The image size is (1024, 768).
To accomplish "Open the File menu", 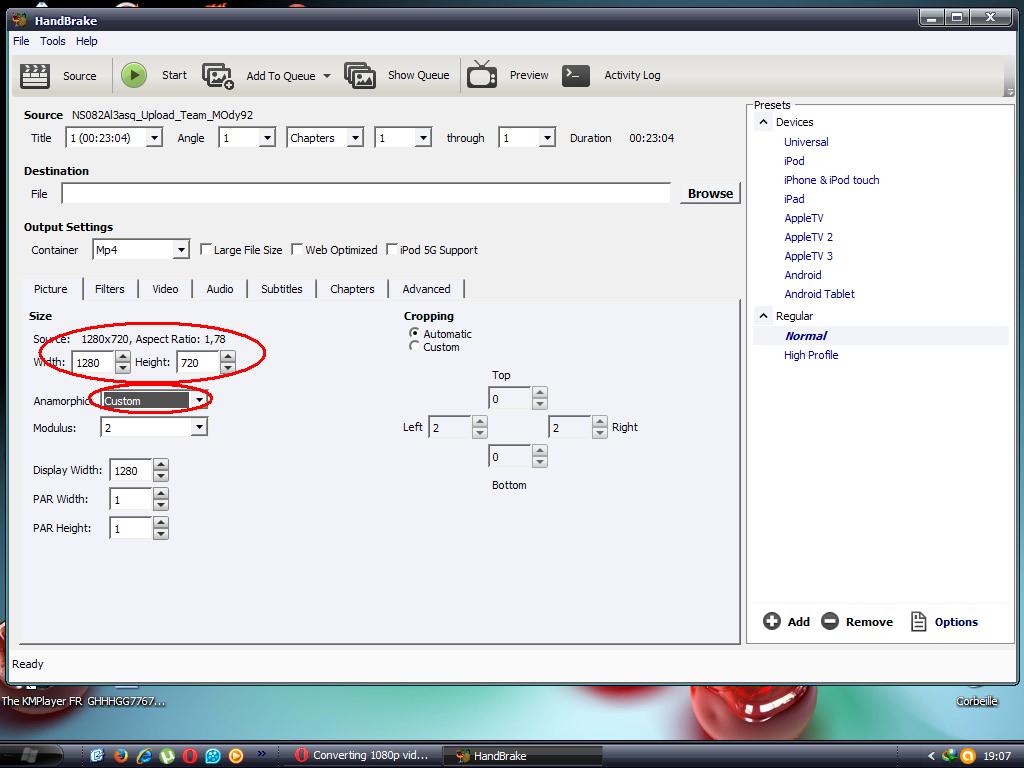I will click(21, 41).
